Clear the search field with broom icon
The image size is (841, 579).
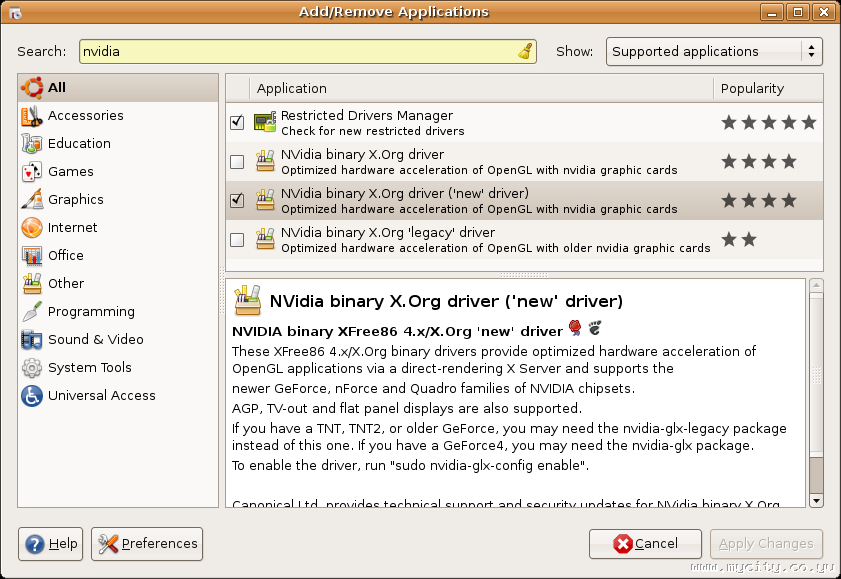tap(525, 51)
